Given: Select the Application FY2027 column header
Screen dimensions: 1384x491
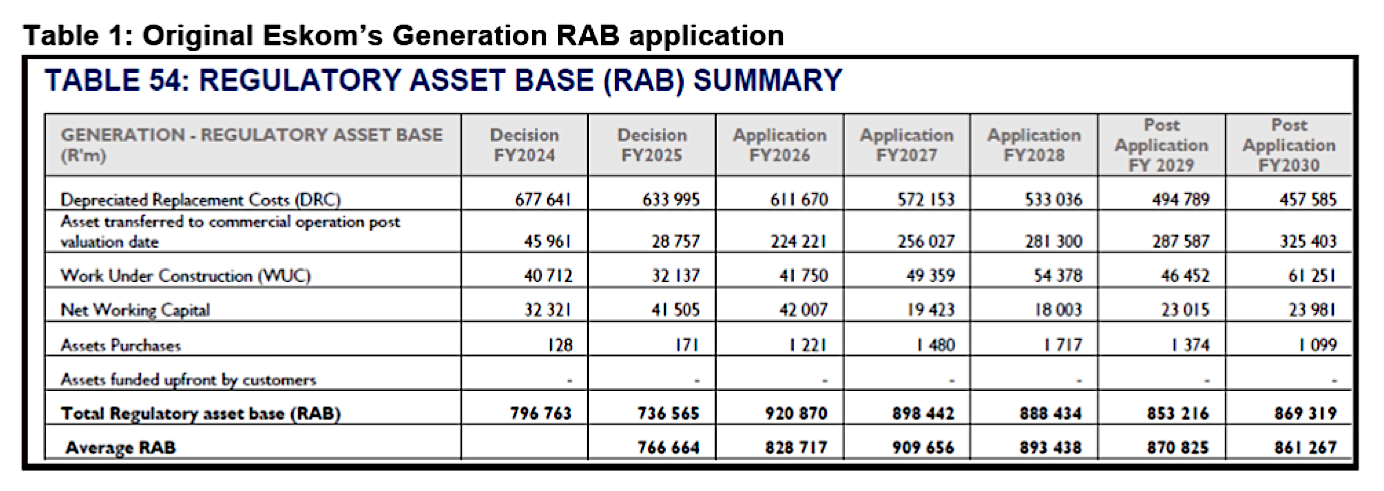Looking at the screenshot, I should point(906,145).
